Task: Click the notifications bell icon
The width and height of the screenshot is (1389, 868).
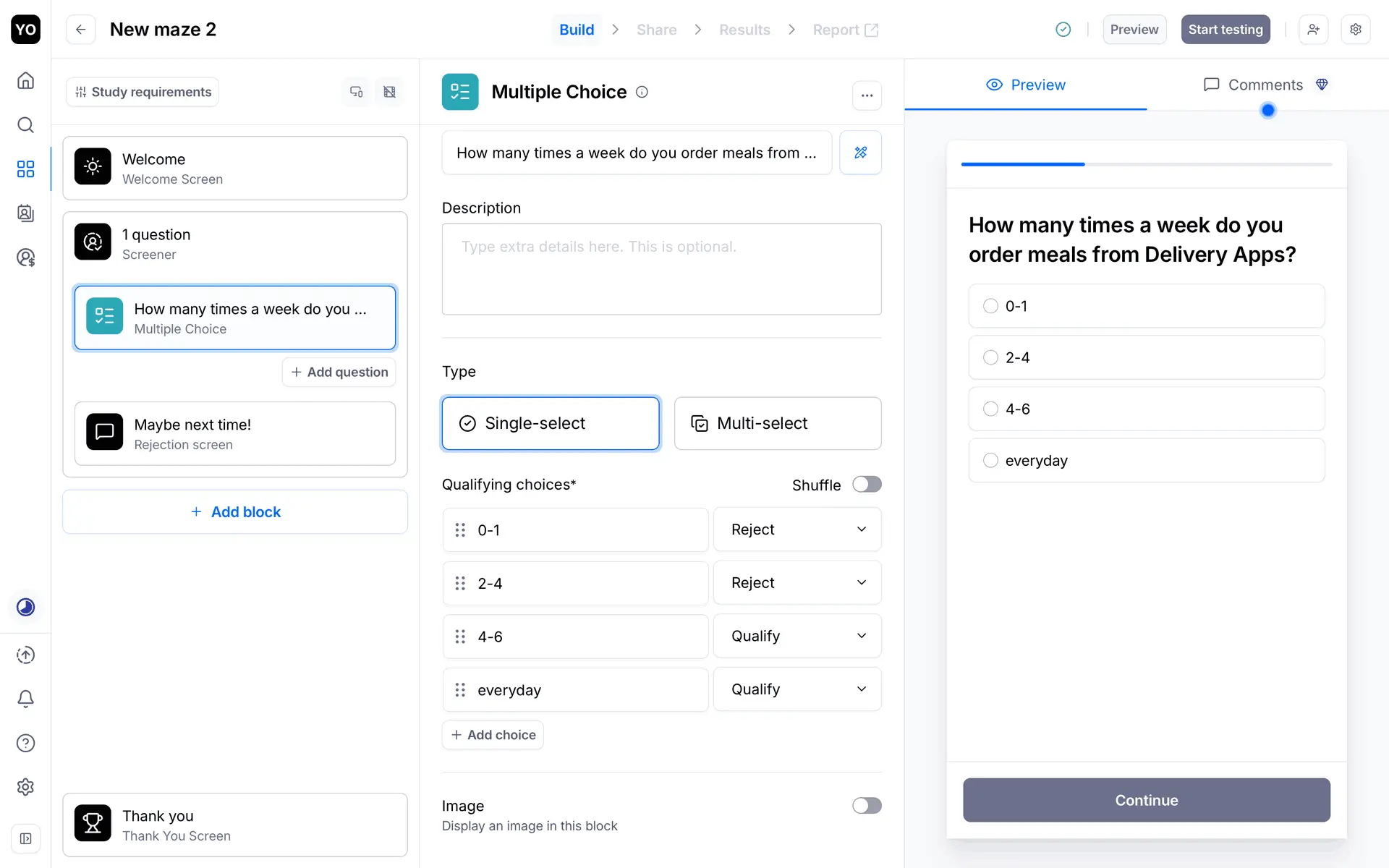Action: pyautogui.click(x=25, y=699)
